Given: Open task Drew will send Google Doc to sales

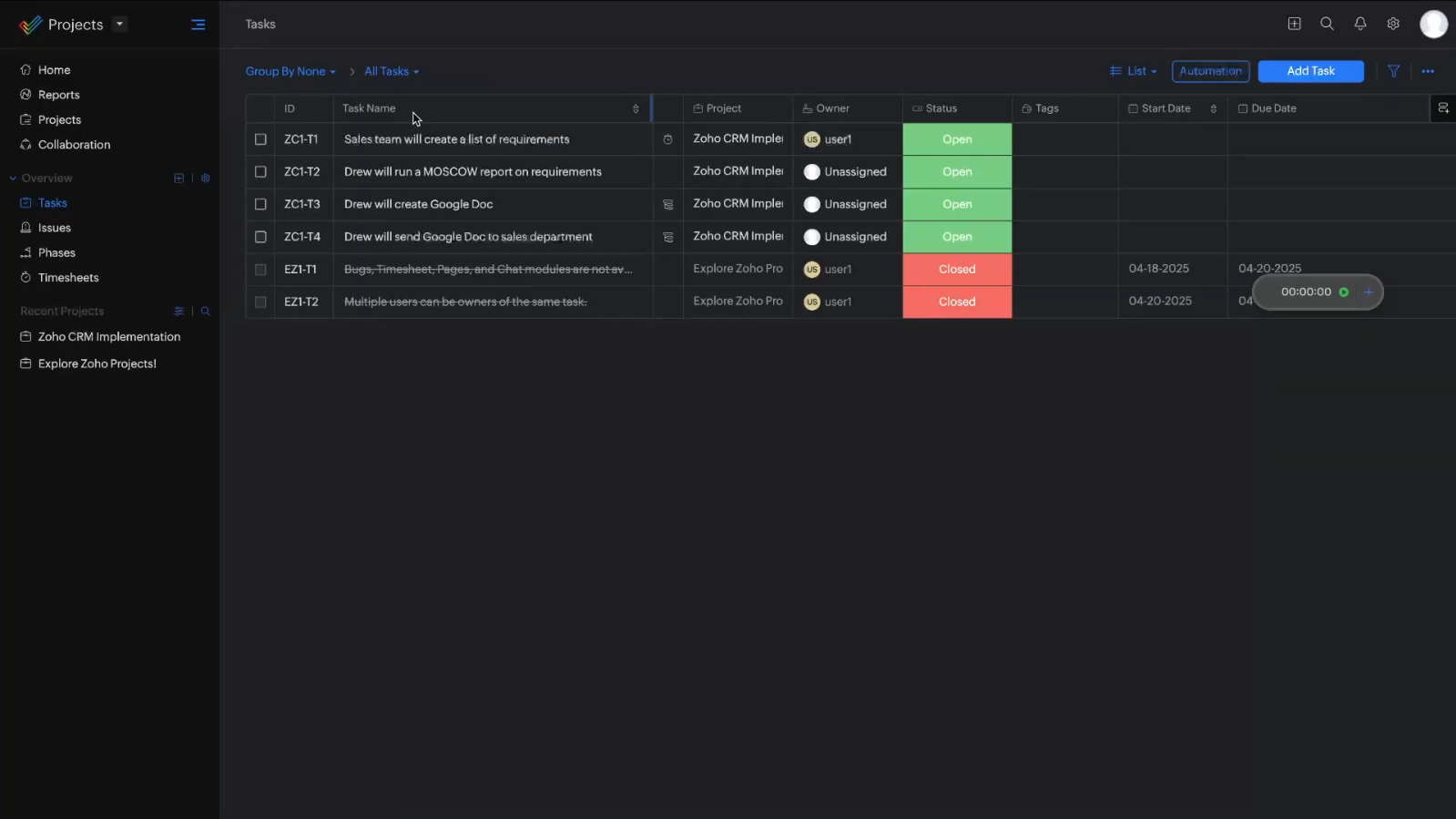Looking at the screenshot, I should [x=468, y=237].
